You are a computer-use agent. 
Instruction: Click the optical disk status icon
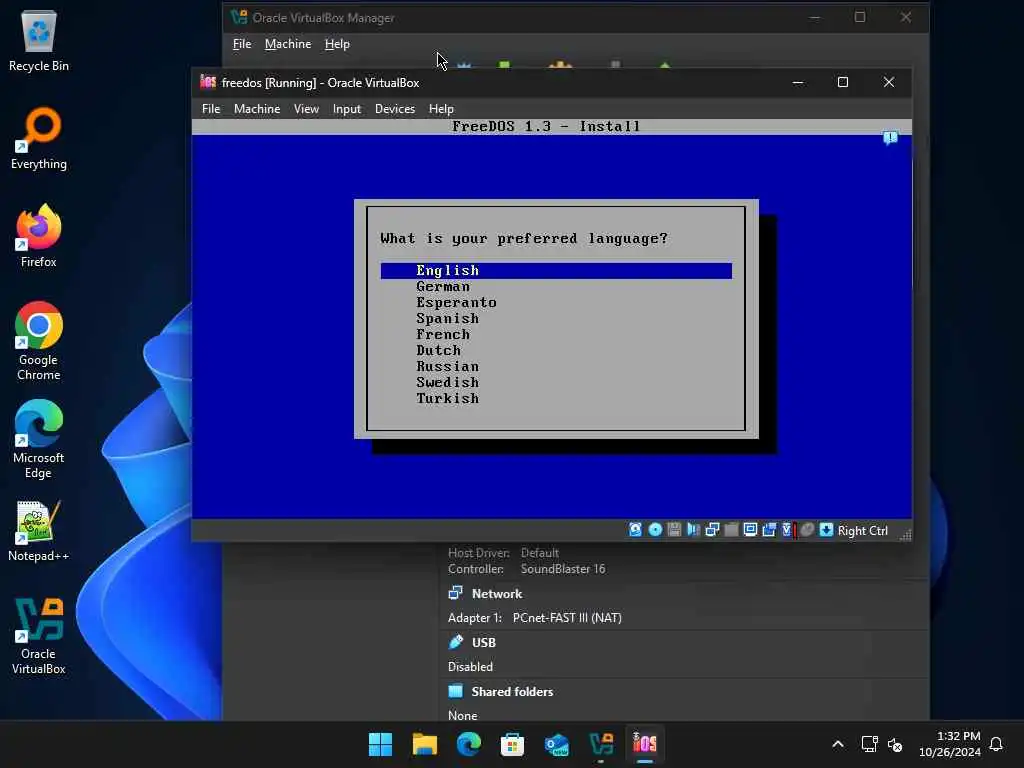655,530
